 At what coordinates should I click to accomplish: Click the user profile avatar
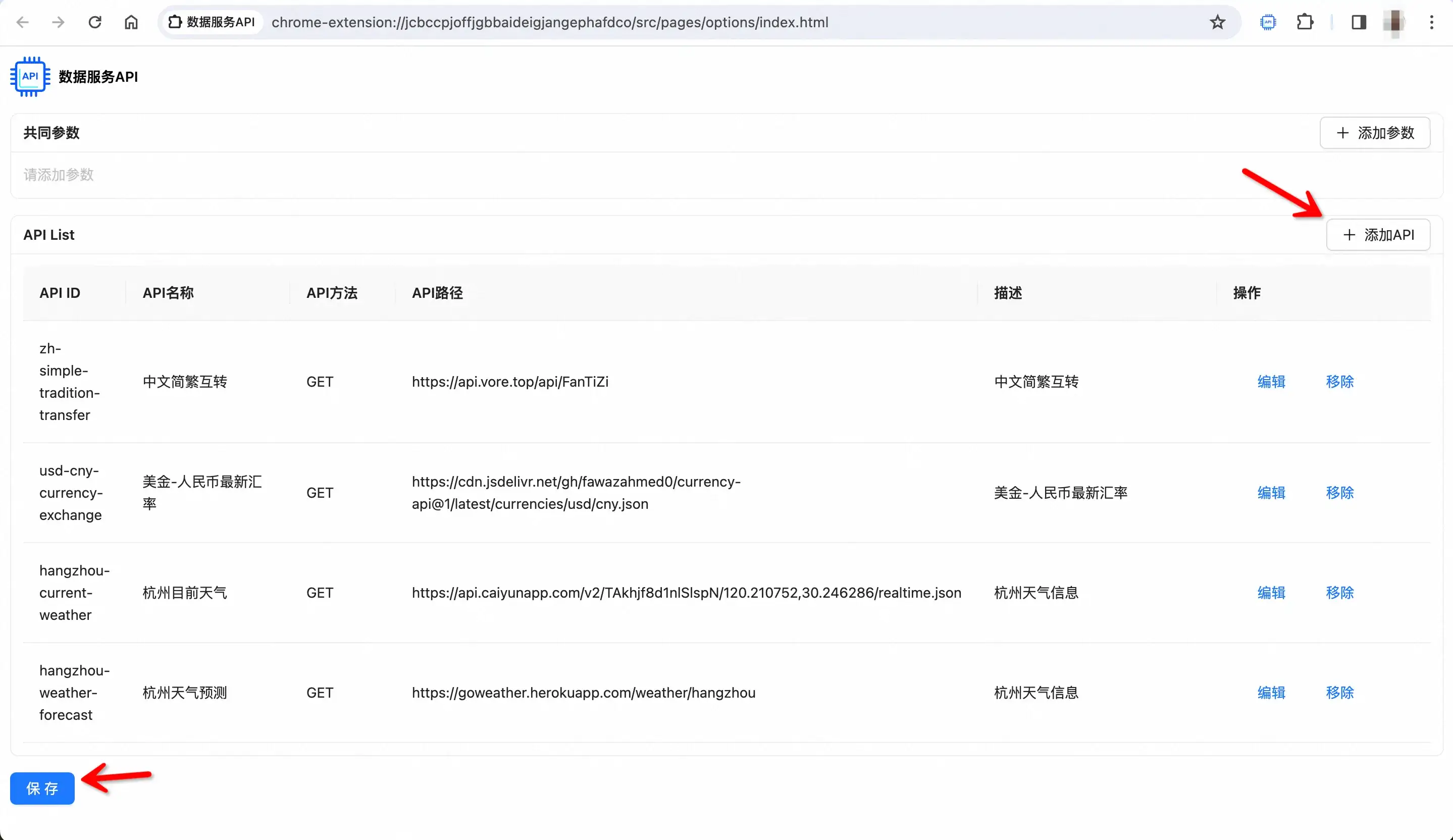click(1394, 23)
